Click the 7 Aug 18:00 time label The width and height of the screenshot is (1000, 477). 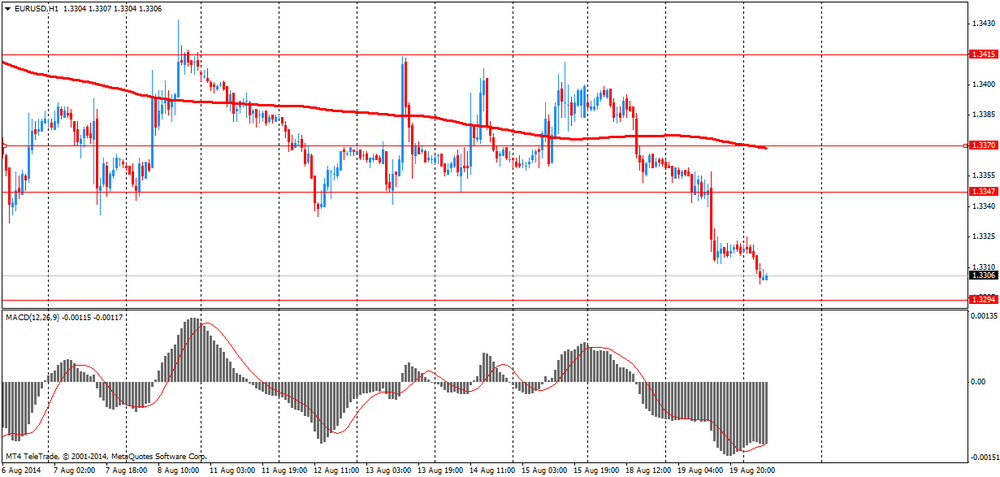pos(126,471)
